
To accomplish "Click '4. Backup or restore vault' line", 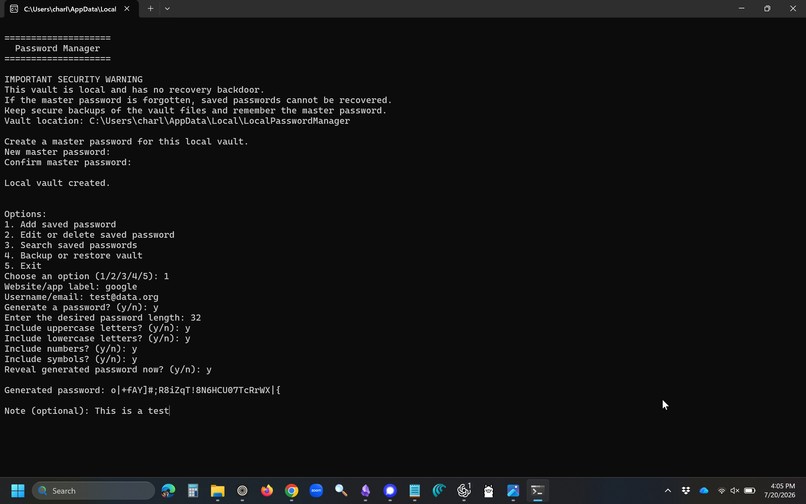I will pos(74,255).
